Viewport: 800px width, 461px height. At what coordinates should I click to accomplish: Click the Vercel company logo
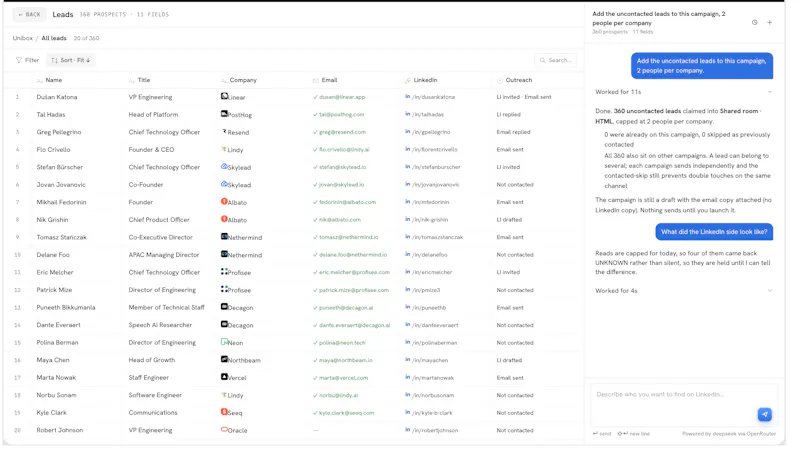pos(224,377)
